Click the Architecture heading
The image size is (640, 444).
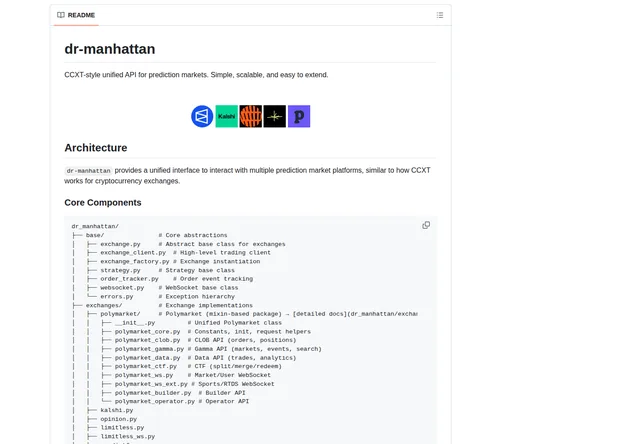click(x=96, y=148)
